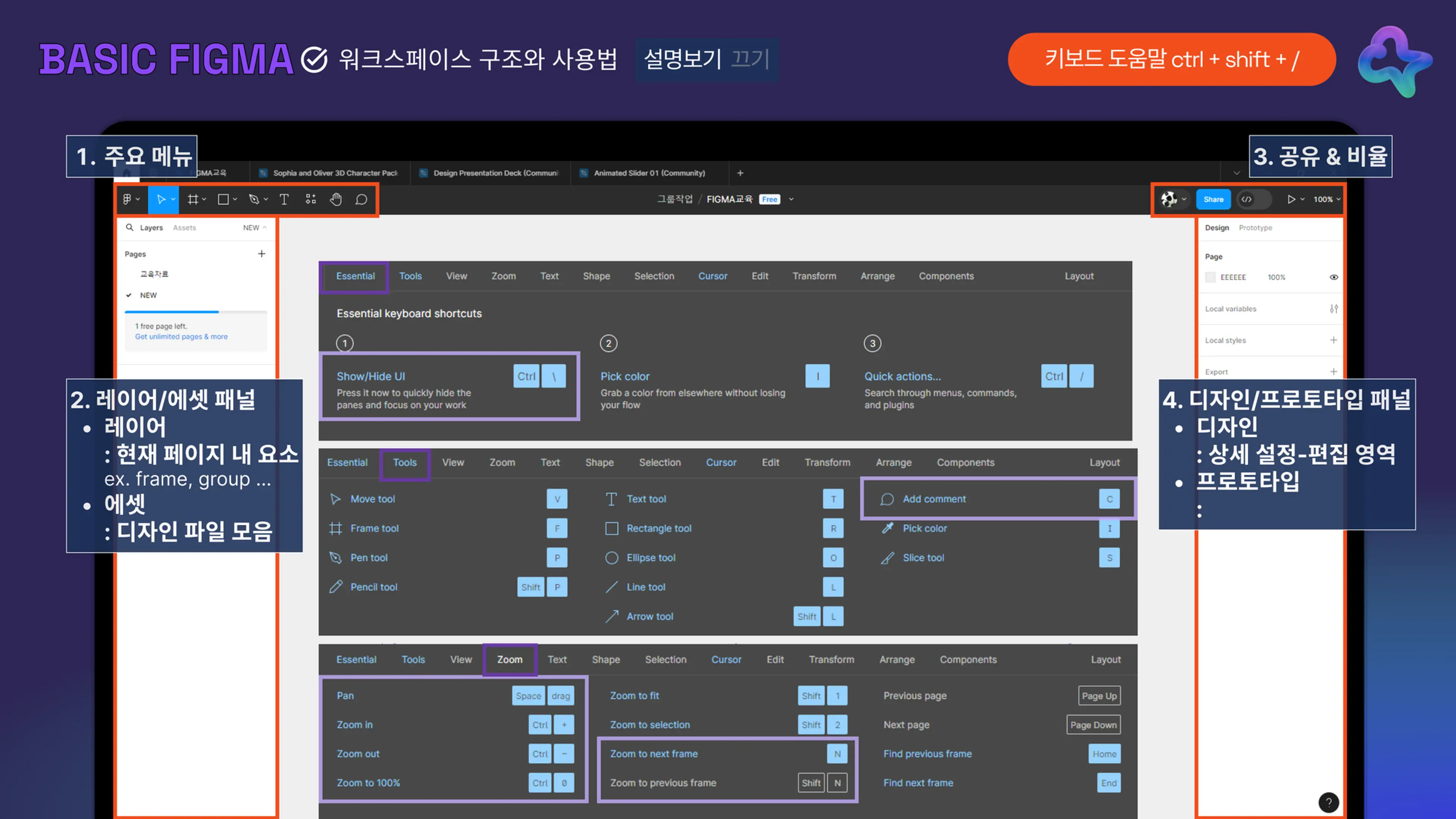Click the Add comment bubble icon in the shortcuts list
The image size is (1456, 819).
(887, 499)
